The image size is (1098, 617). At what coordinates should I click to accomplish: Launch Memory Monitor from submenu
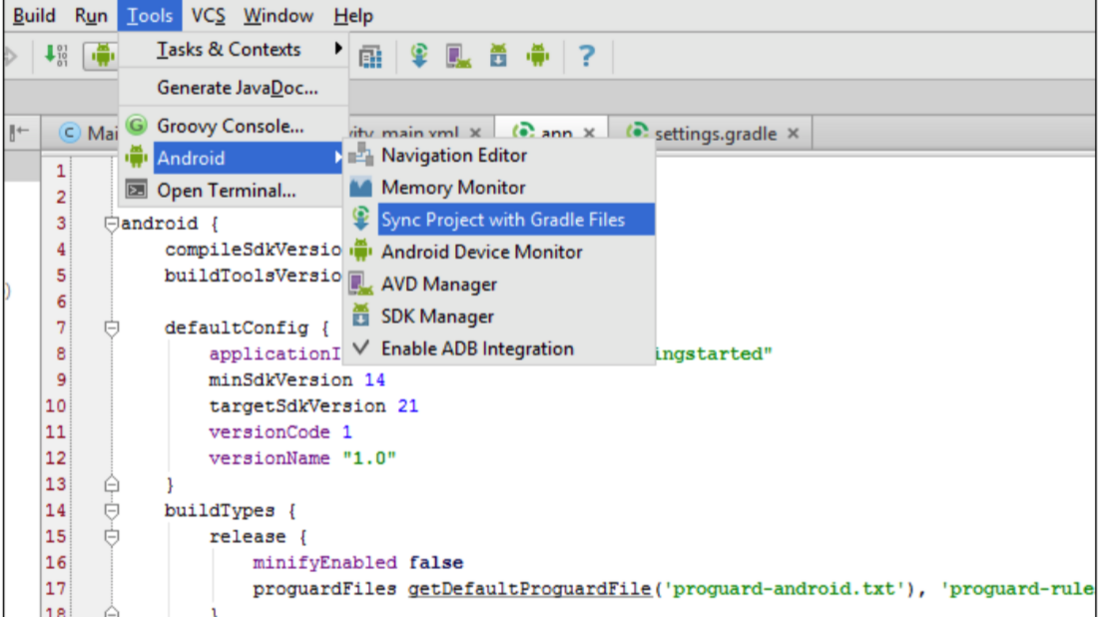pyautogui.click(x=500, y=188)
